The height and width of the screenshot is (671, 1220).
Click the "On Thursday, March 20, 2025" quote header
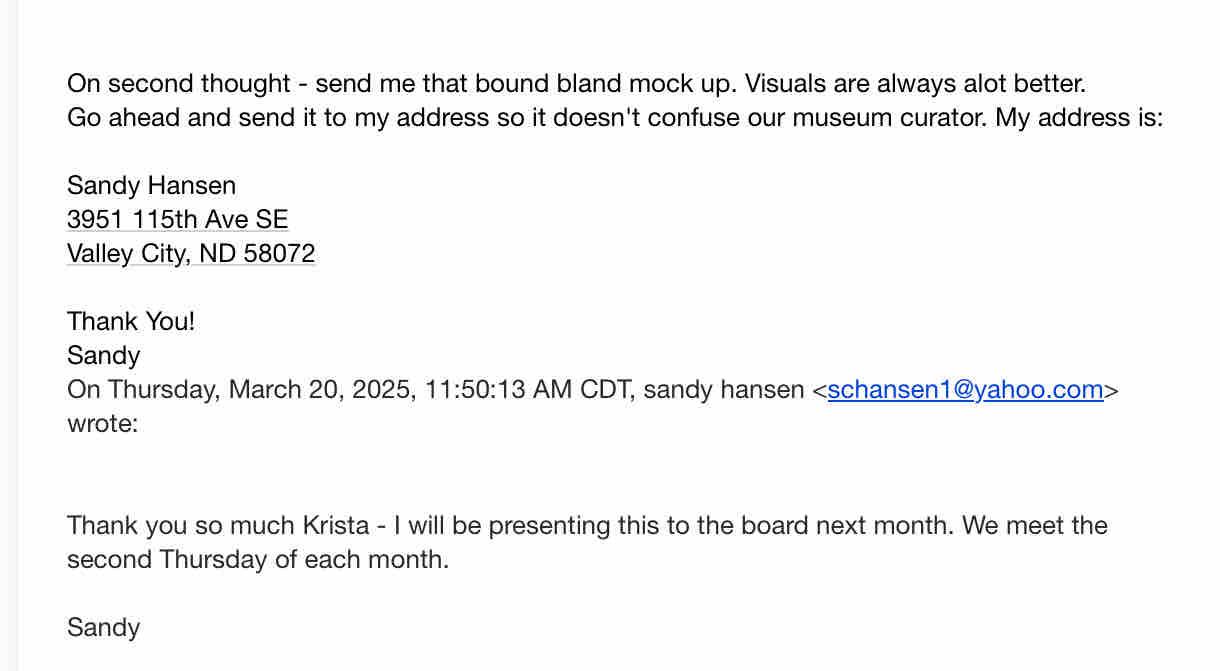(240, 390)
